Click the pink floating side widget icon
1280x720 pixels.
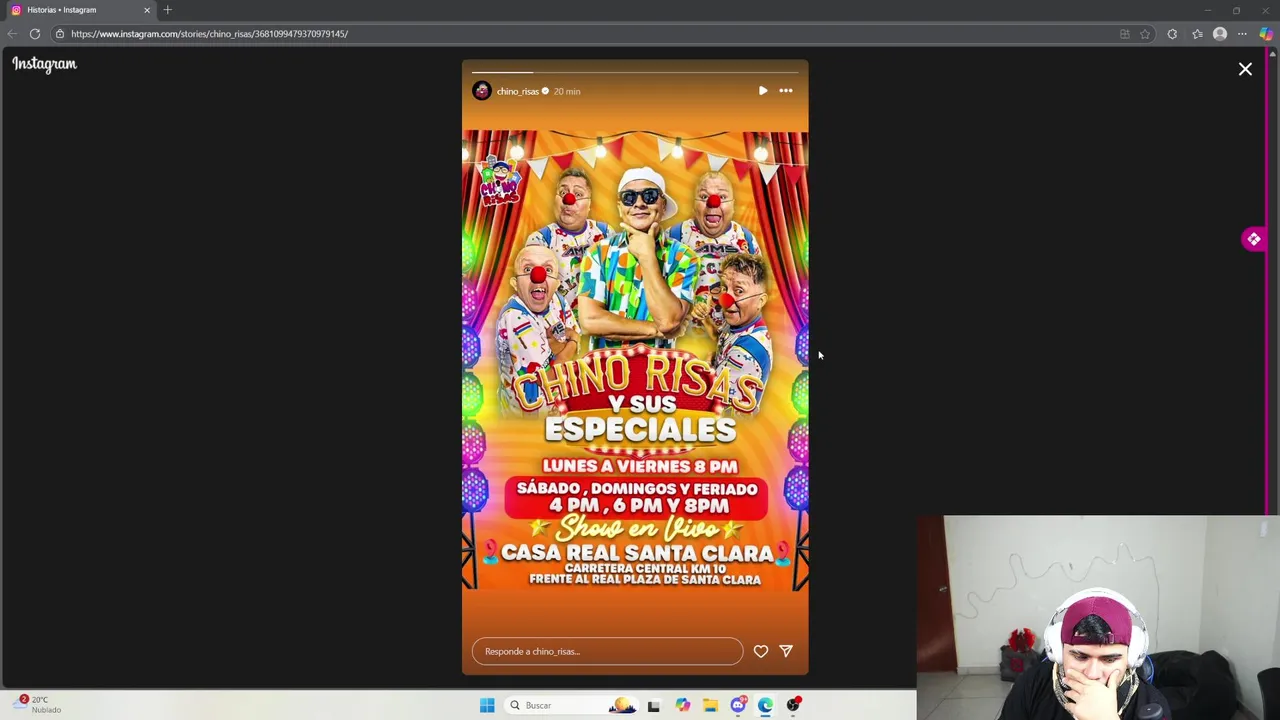(1253, 239)
